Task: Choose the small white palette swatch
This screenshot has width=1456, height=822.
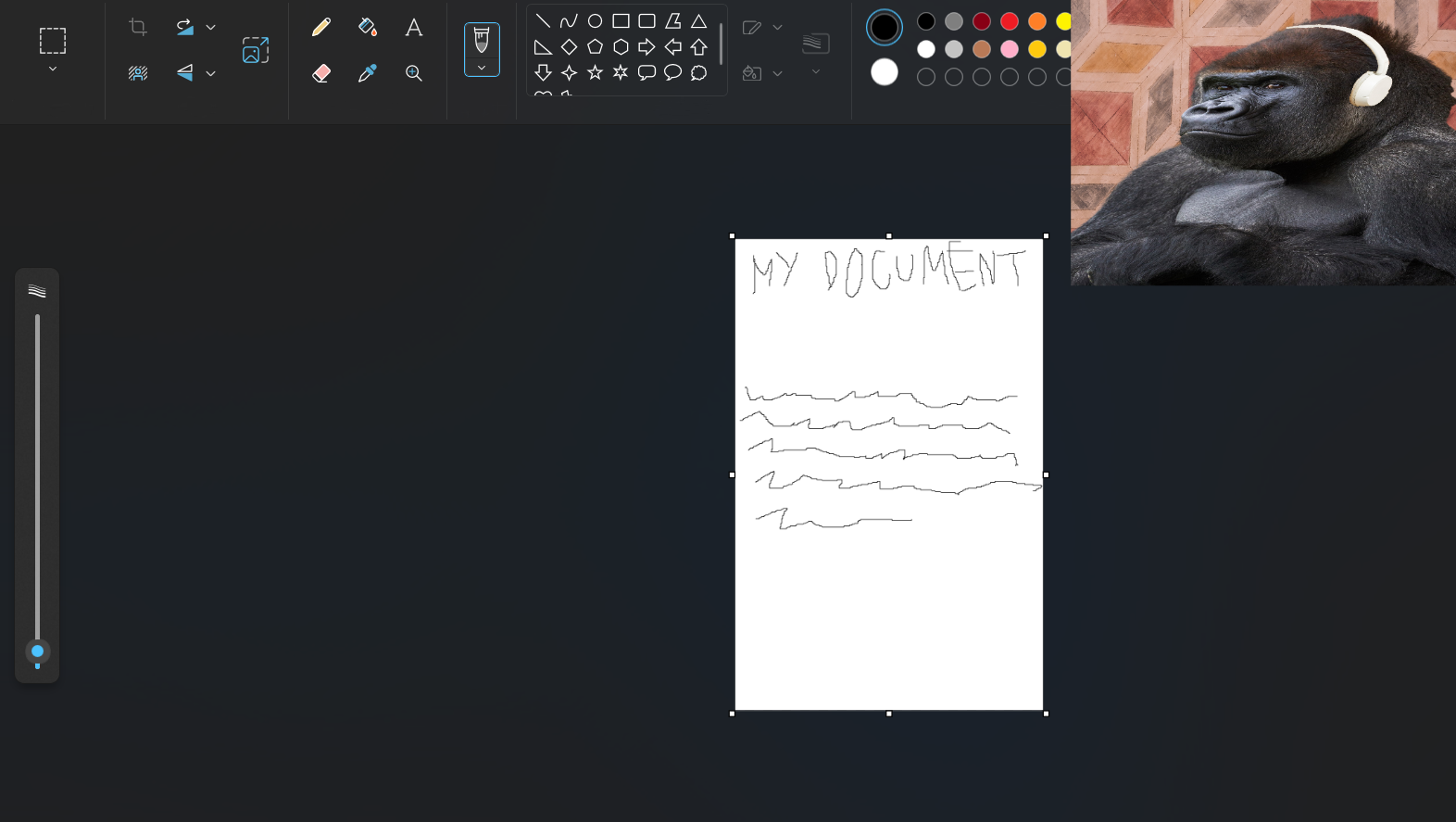Action: click(x=926, y=49)
